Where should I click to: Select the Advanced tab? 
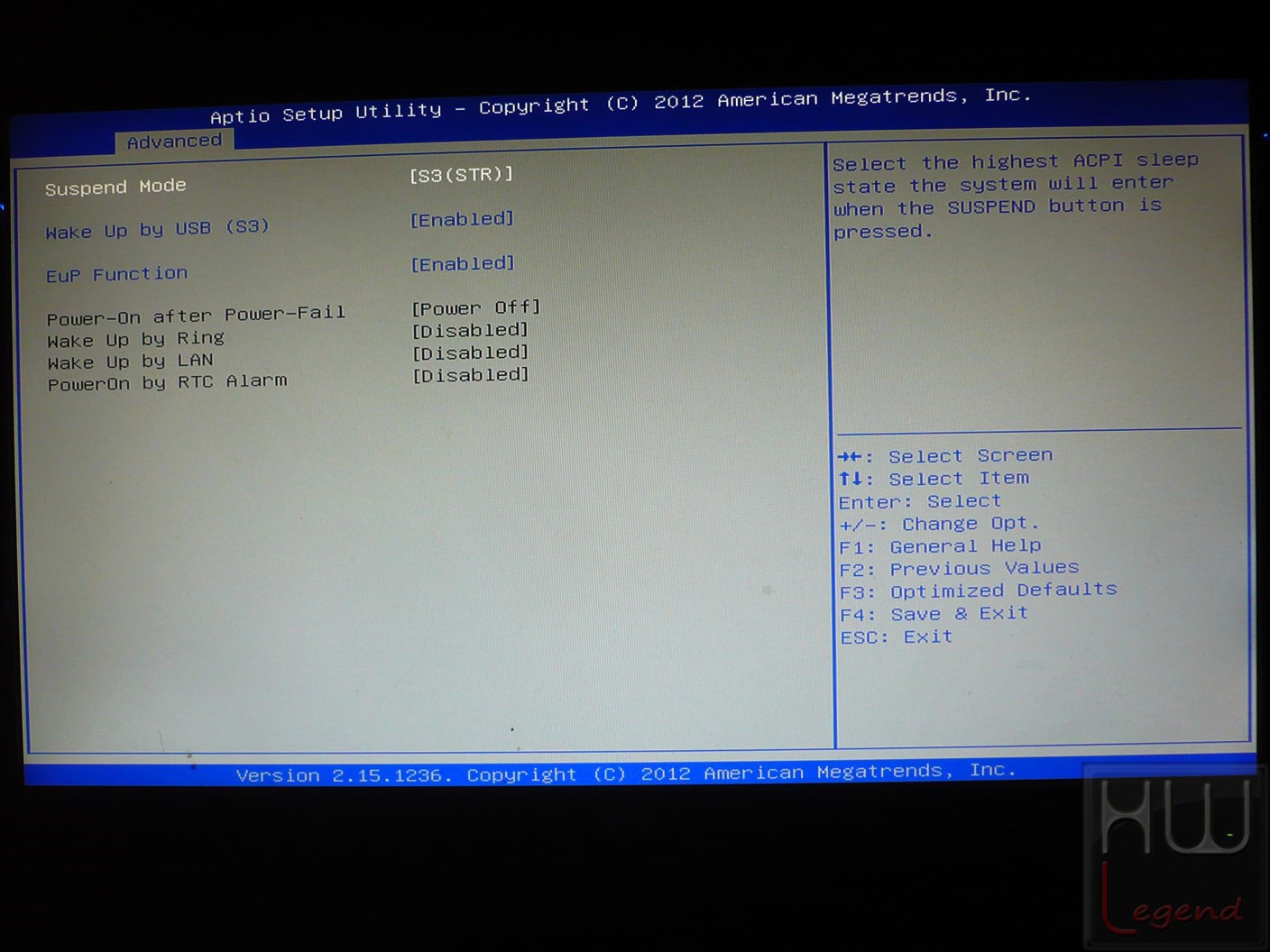pos(174,142)
